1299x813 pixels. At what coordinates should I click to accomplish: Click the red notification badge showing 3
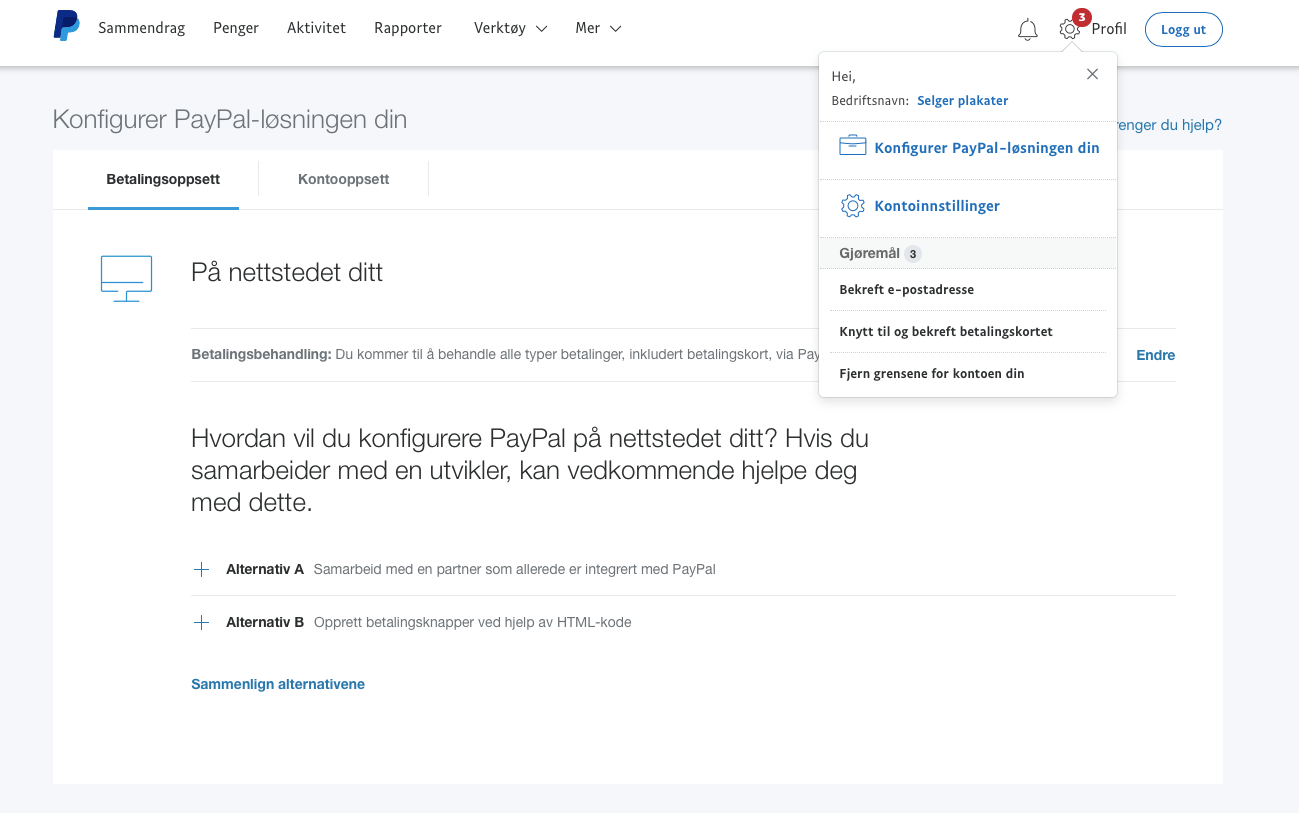point(1081,17)
